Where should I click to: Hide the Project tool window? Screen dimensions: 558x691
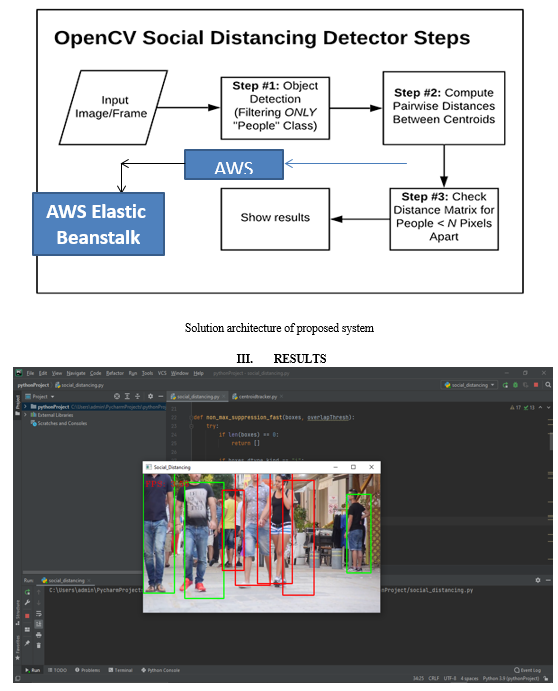pyautogui.click(x=160, y=396)
